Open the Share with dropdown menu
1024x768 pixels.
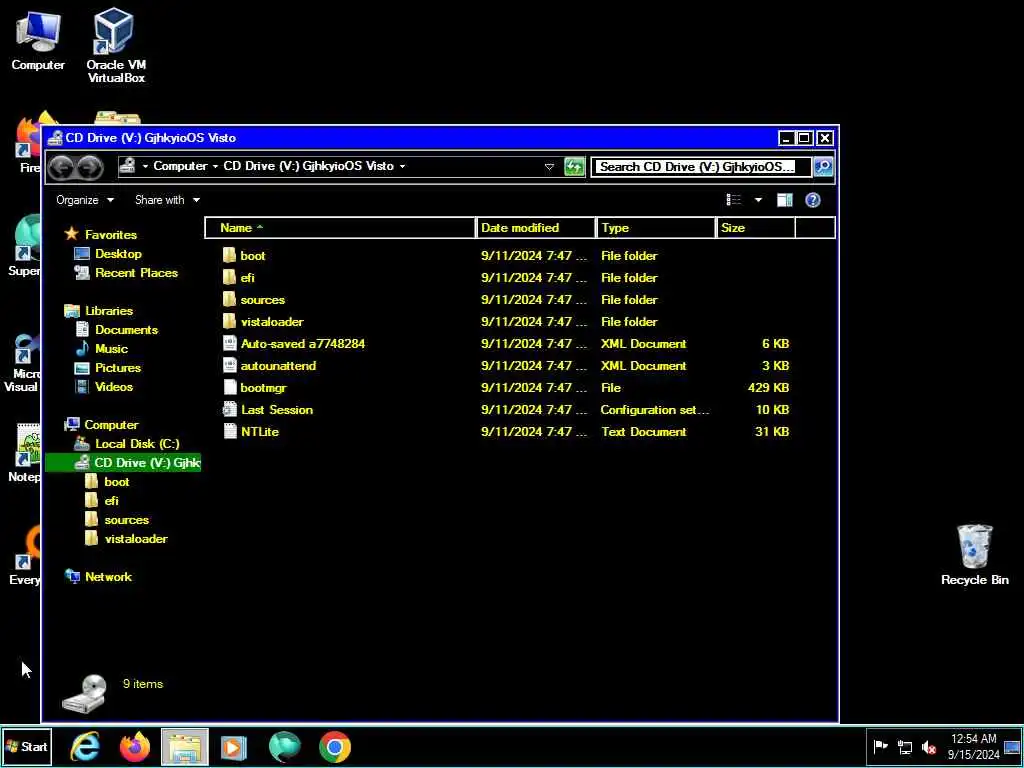pos(167,200)
